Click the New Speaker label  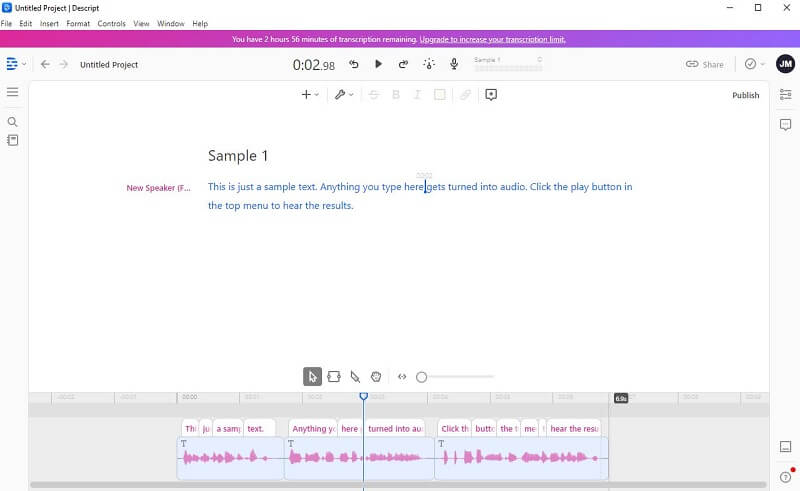(158, 188)
